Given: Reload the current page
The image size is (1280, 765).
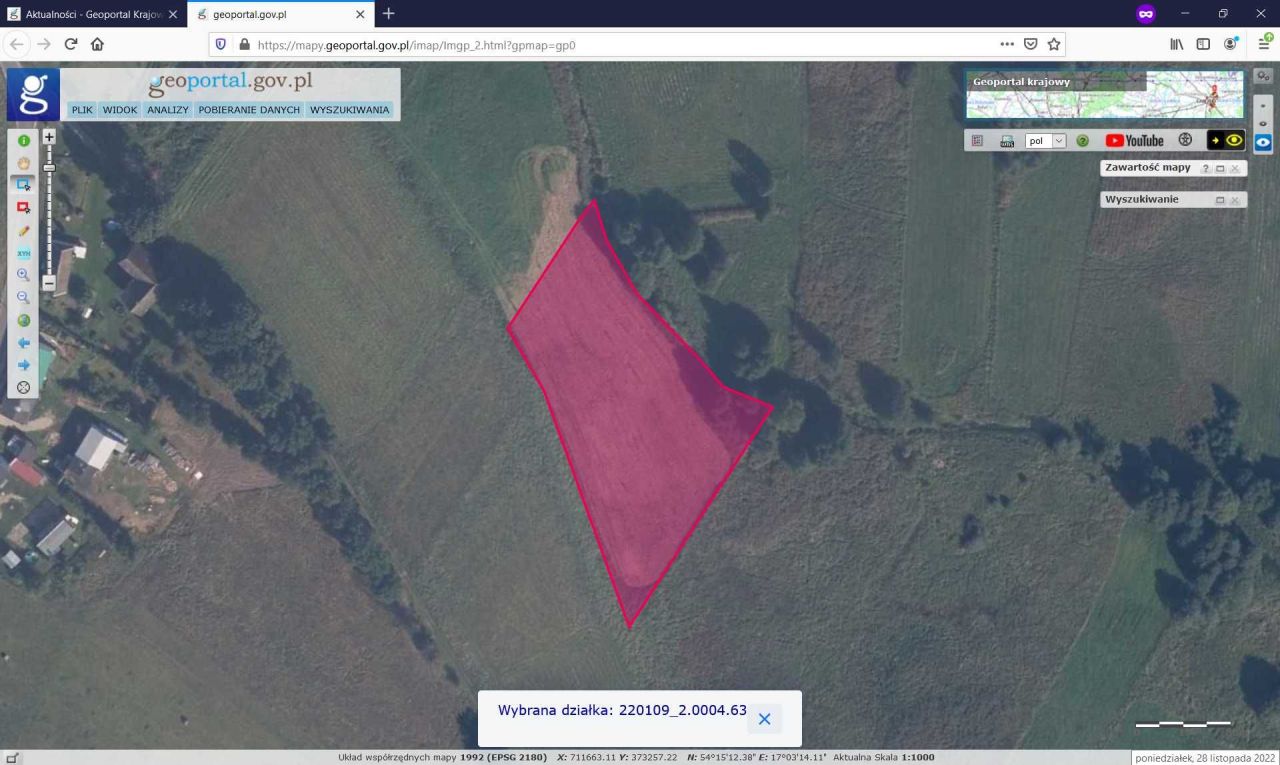Looking at the screenshot, I should click(71, 44).
